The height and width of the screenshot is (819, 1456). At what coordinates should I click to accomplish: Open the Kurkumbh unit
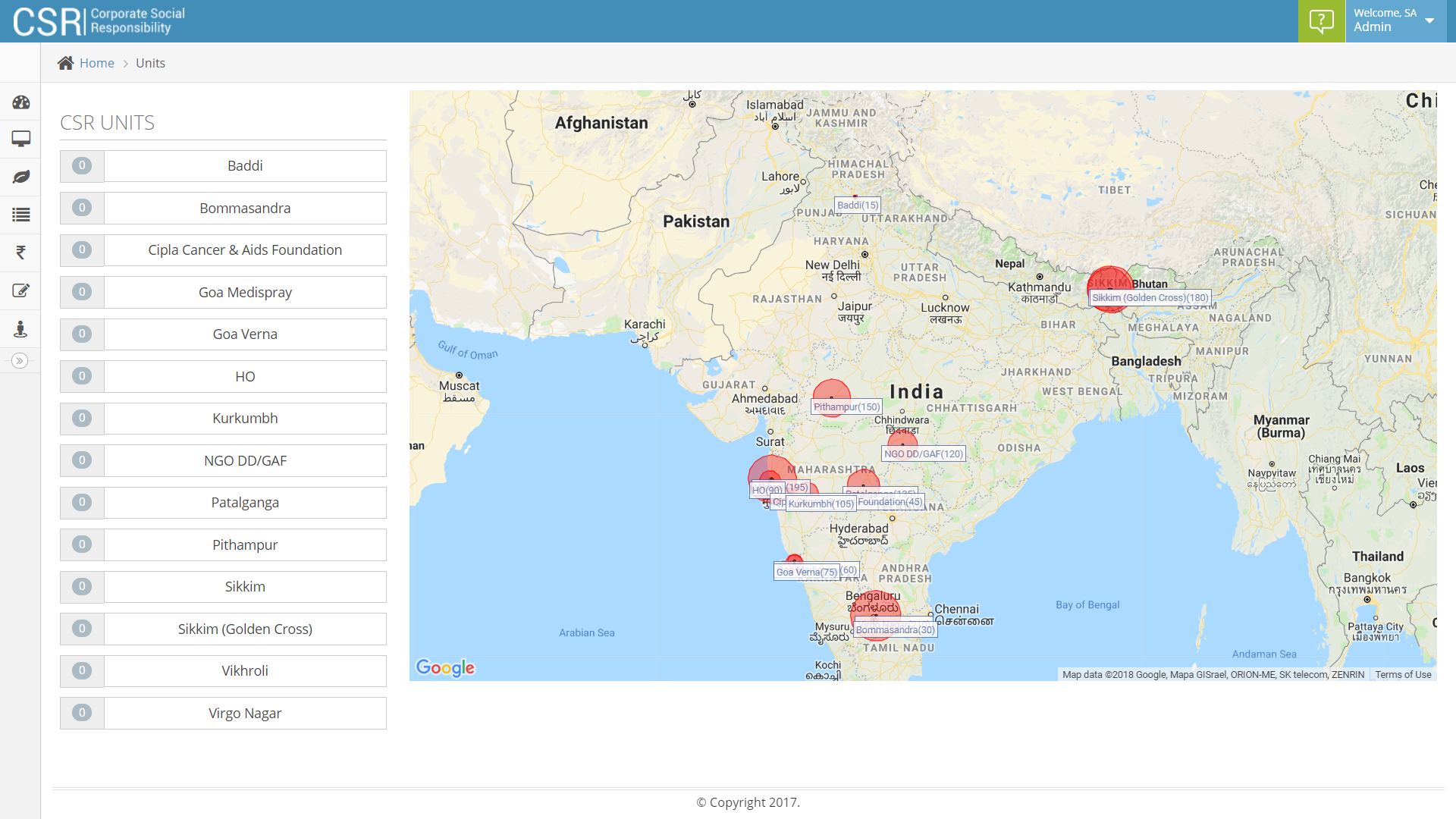(245, 419)
